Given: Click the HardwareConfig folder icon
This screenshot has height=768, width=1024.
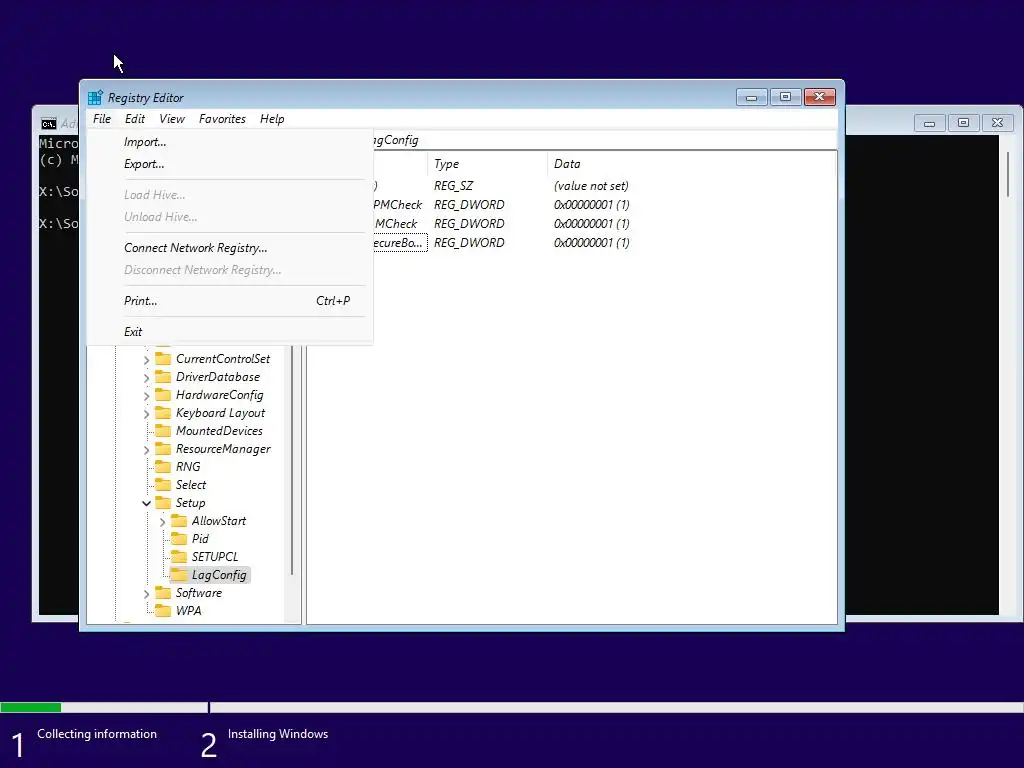Looking at the screenshot, I should pyautogui.click(x=163, y=394).
